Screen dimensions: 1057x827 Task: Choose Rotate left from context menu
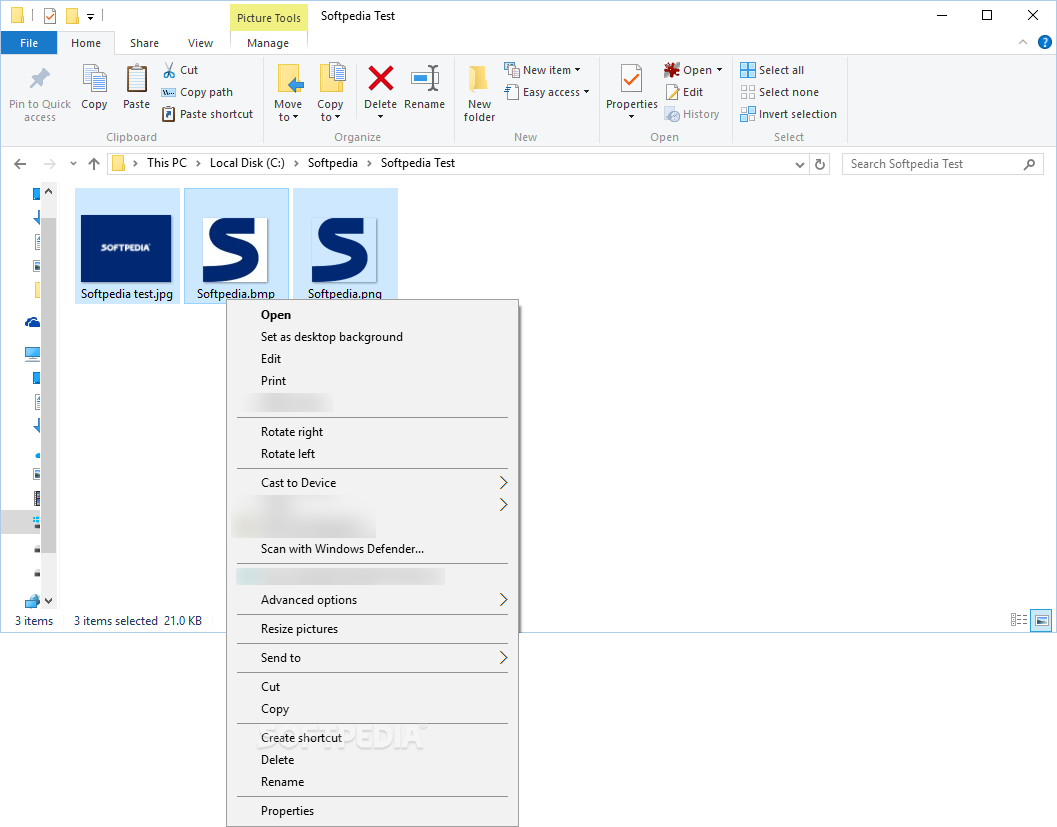coord(372,454)
